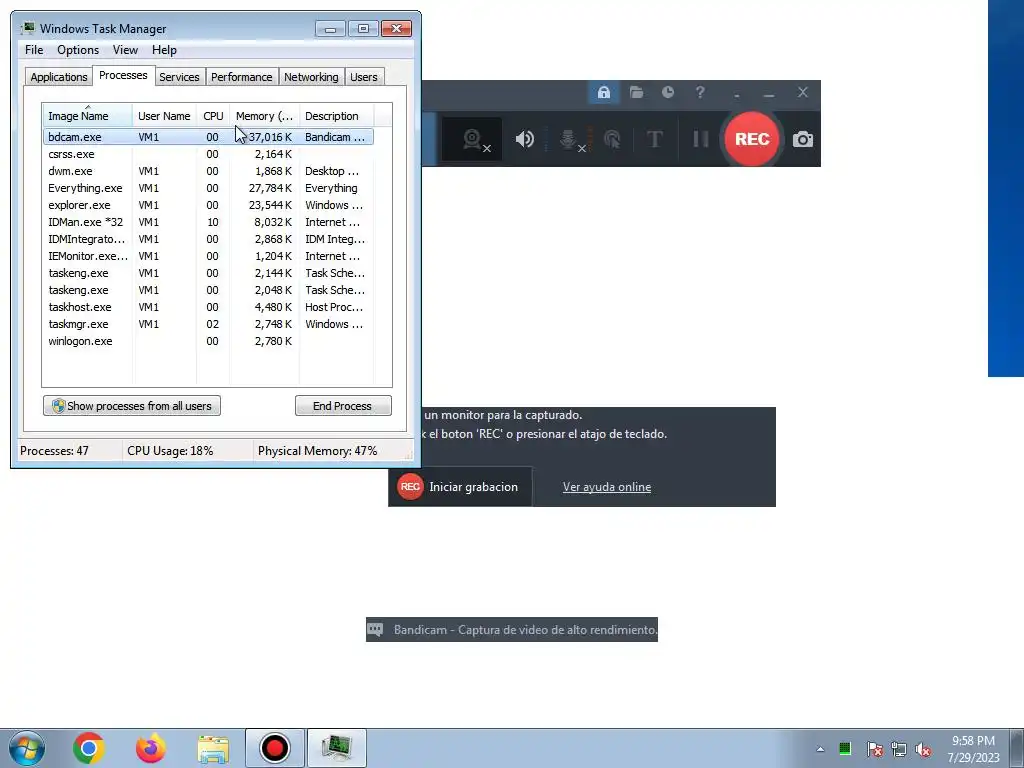Sort processes by Memory column header

click(264, 116)
